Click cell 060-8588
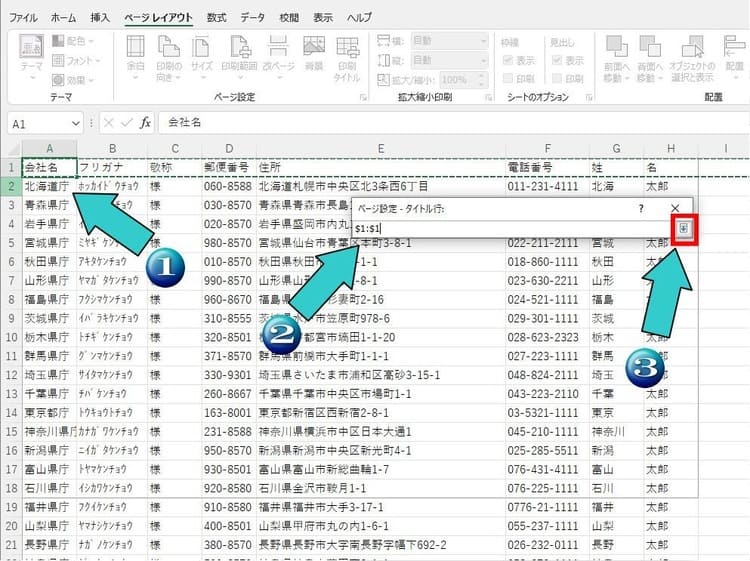This screenshot has height=561, width=750. pyautogui.click(x=229, y=187)
